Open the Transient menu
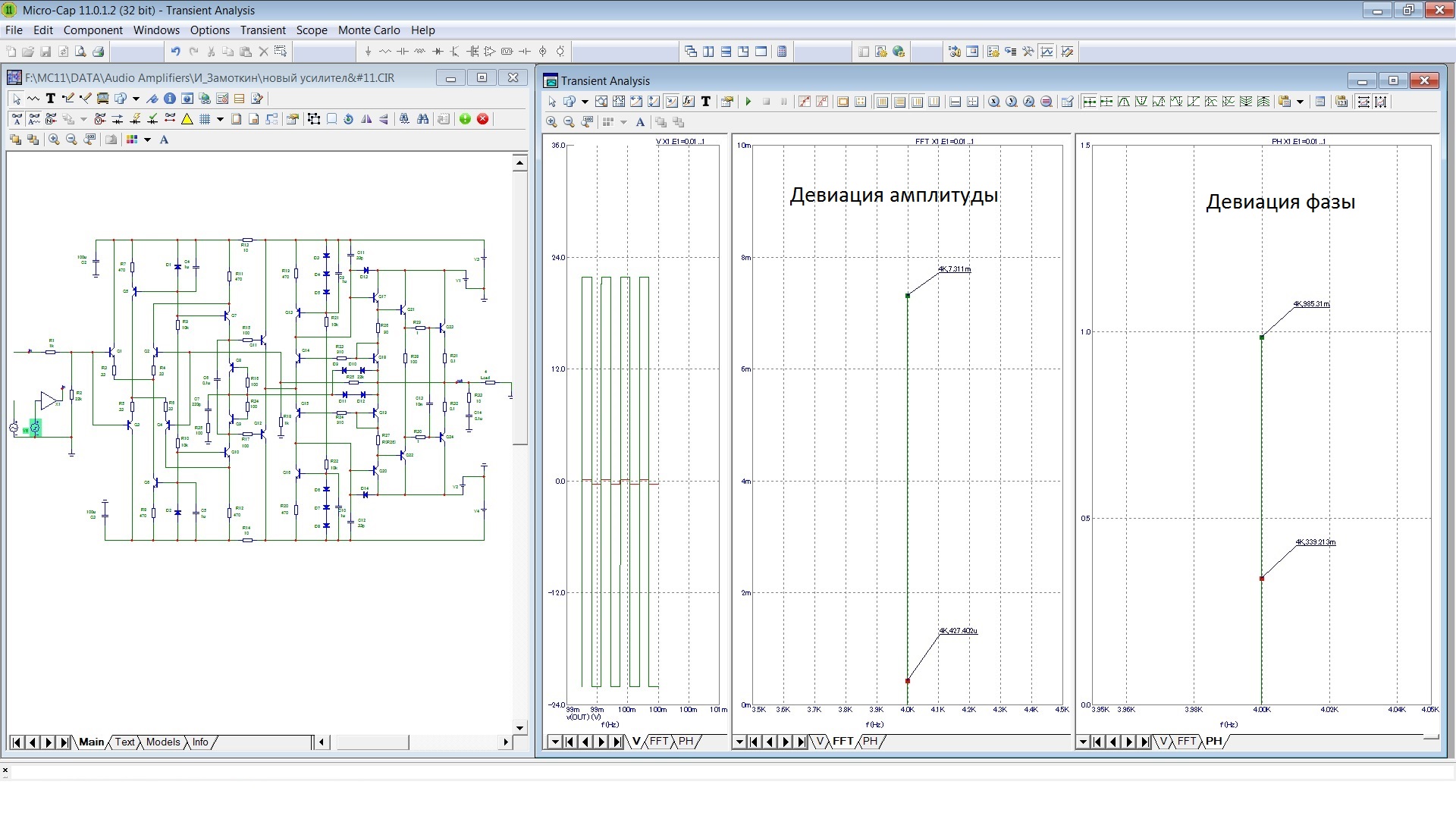Screen dimensions: 1456x819 click(x=262, y=30)
